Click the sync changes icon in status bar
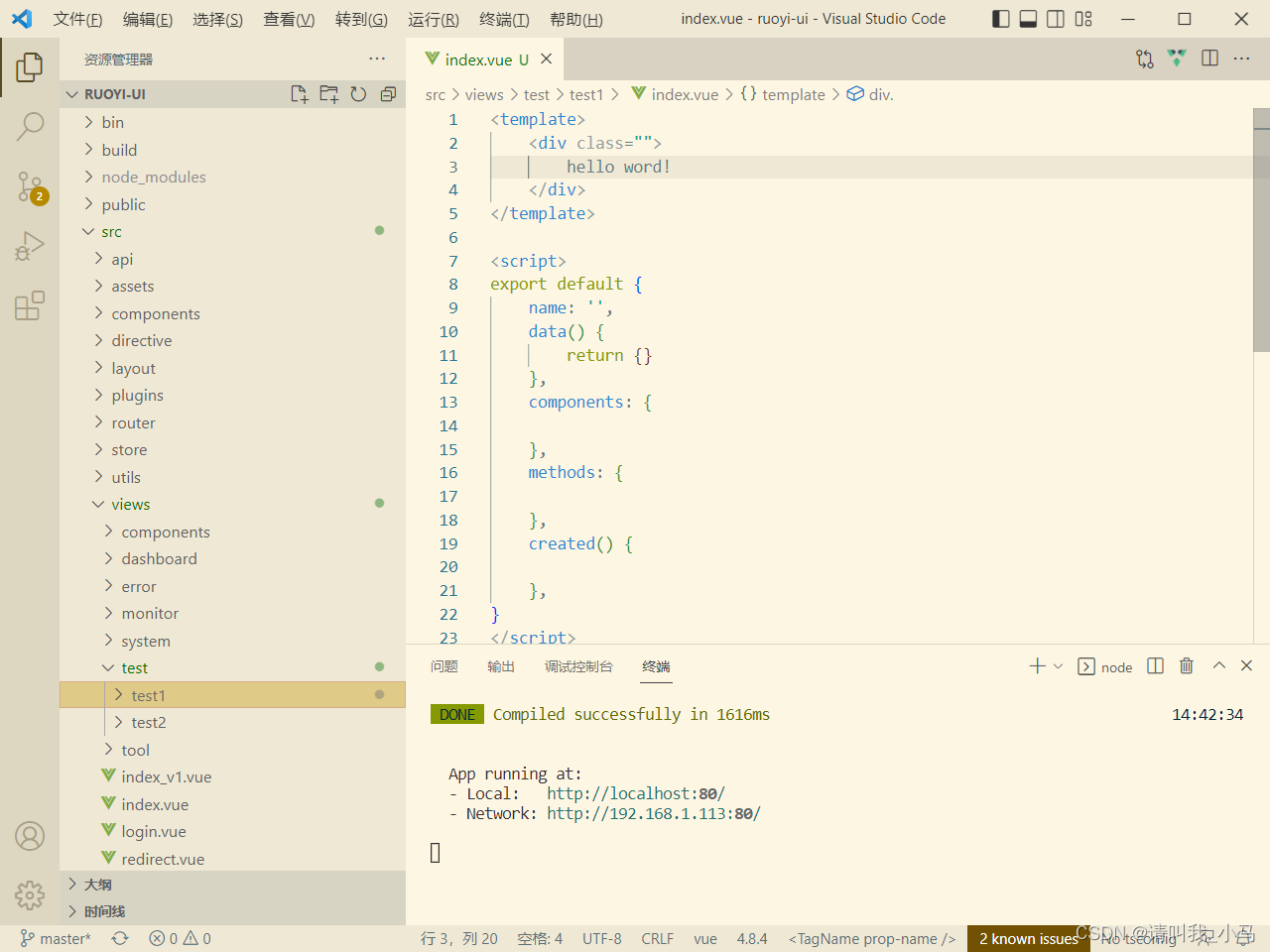The width and height of the screenshot is (1270, 952). pyautogui.click(x=120, y=938)
